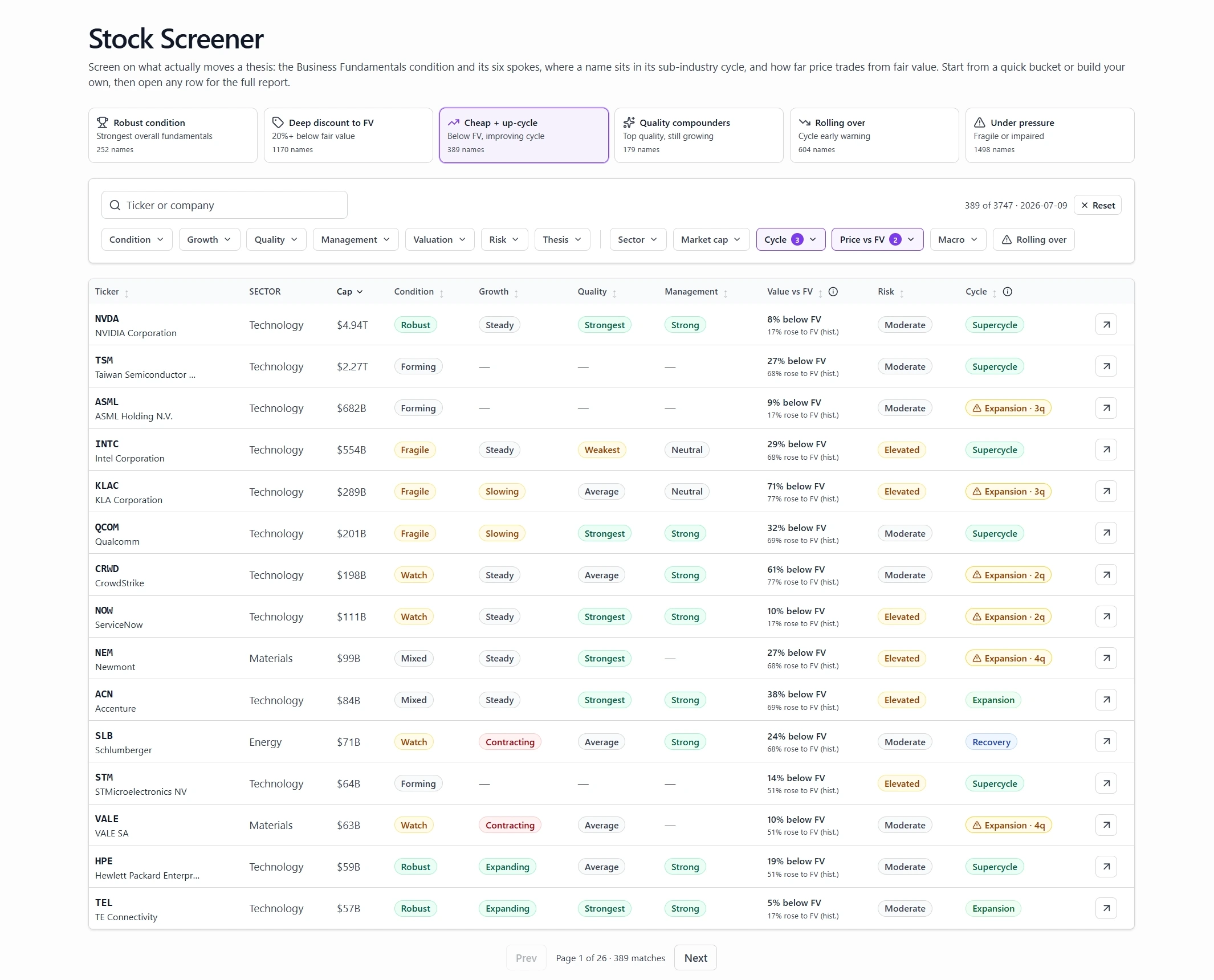Click NEM's Expansion · 4q cycle badge
The height and width of the screenshot is (980, 1214).
(x=1008, y=658)
